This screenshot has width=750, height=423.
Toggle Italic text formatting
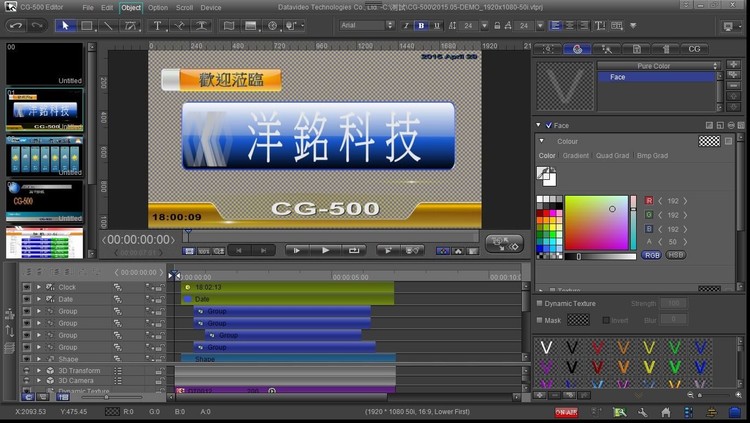(406, 25)
